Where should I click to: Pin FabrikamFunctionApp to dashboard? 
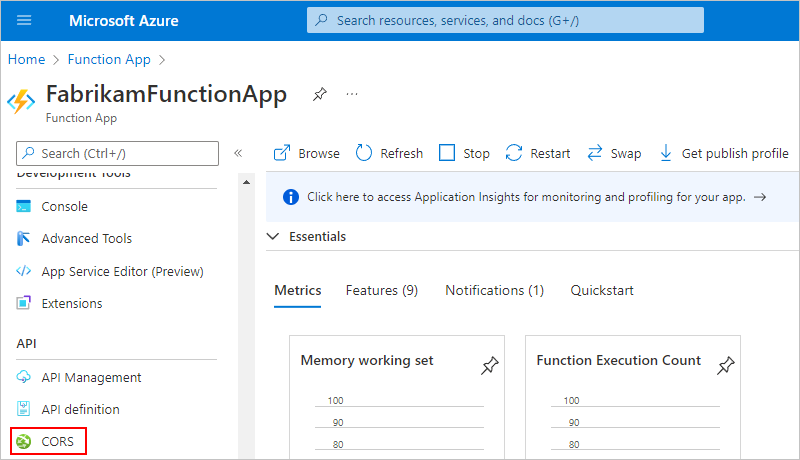[x=319, y=94]
